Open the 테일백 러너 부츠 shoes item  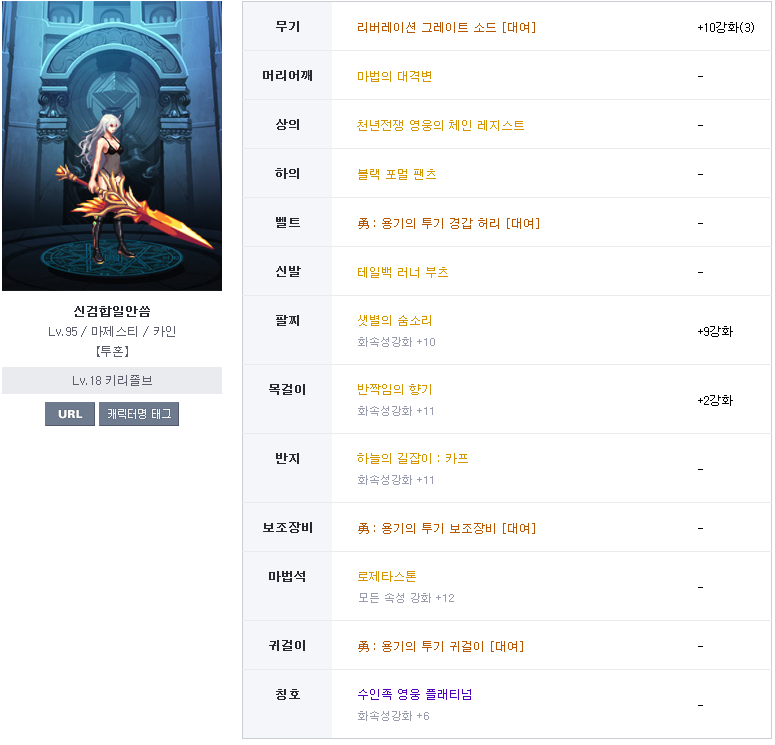point(402,272)
